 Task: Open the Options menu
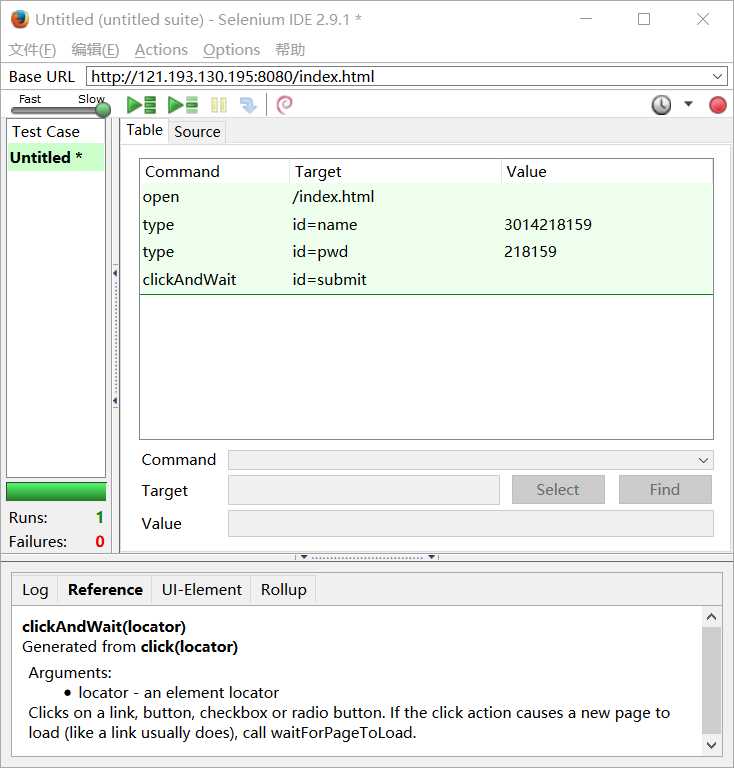231,49
